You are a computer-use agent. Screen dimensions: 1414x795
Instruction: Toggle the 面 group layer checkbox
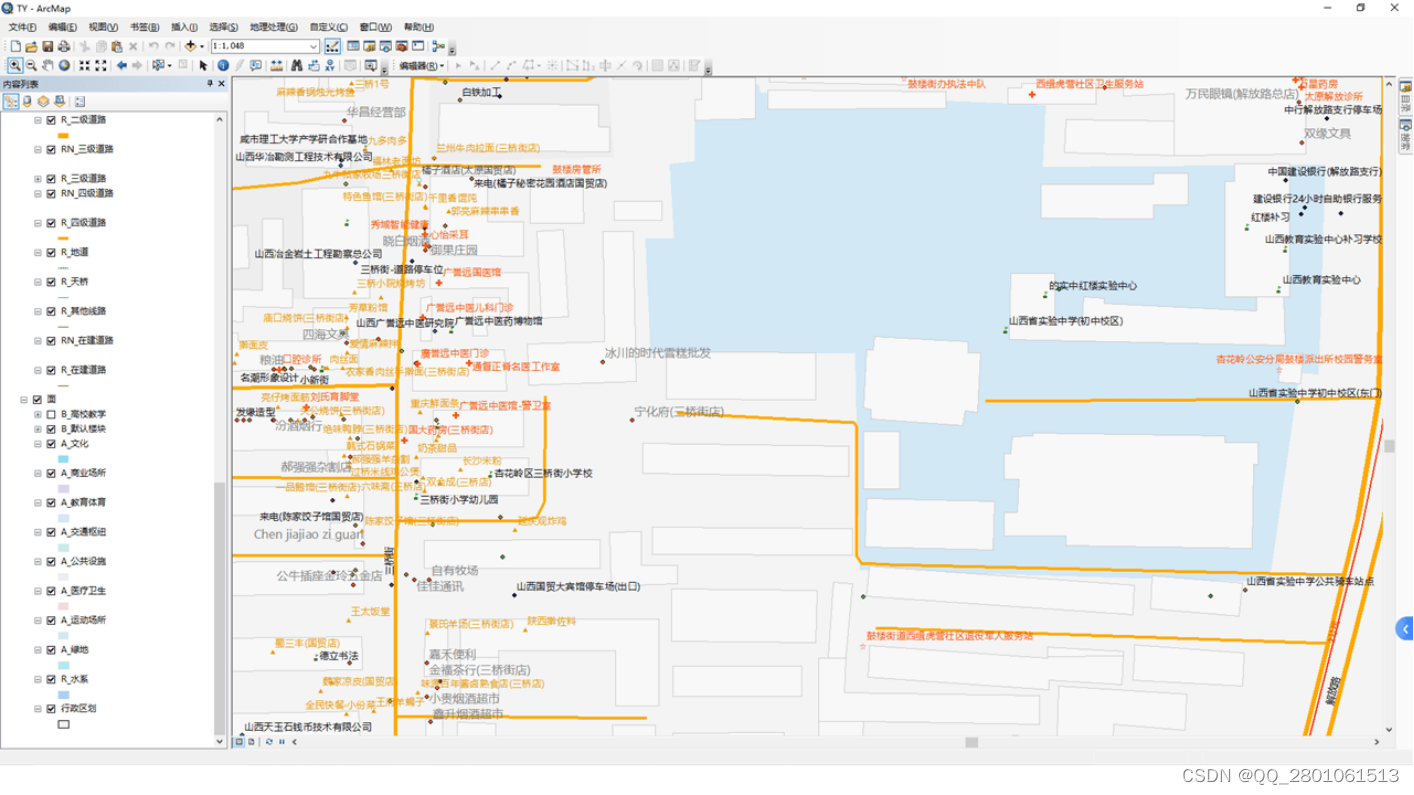point(38,399)
